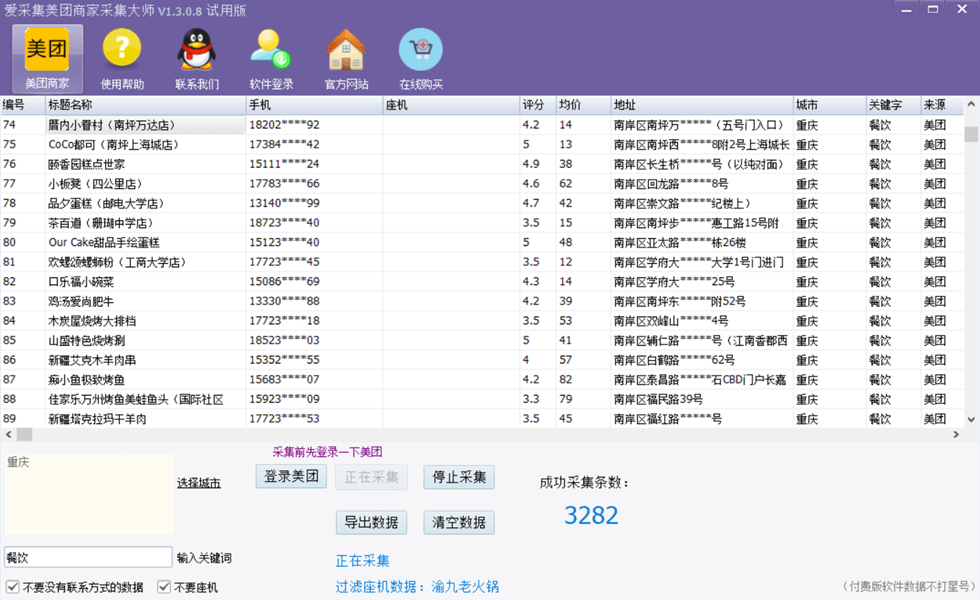The height and width of the screenshot is (600, 980).
Task: Select the row 小板凳（四公里店）
Action: [481, 184]
